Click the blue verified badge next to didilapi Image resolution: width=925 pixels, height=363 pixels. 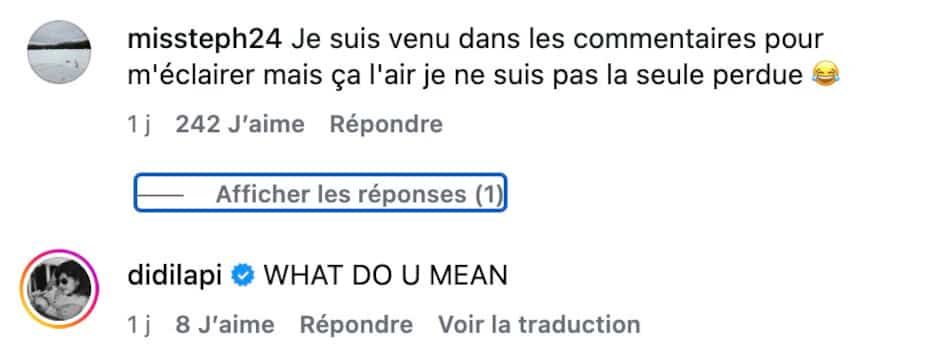pos(242,276)
